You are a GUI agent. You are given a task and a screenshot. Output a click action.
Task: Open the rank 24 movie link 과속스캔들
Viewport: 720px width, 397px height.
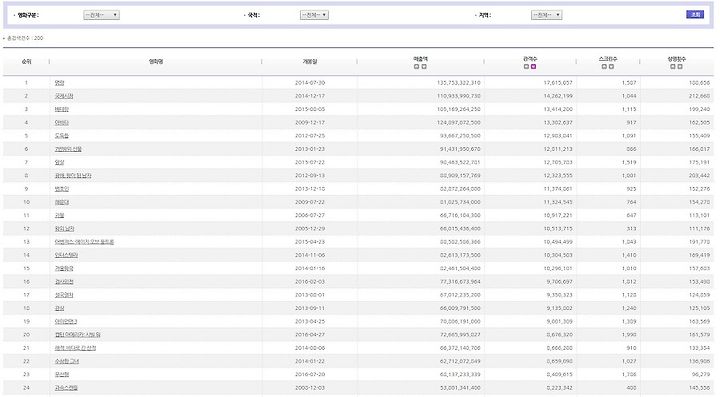tap(66, 388)
